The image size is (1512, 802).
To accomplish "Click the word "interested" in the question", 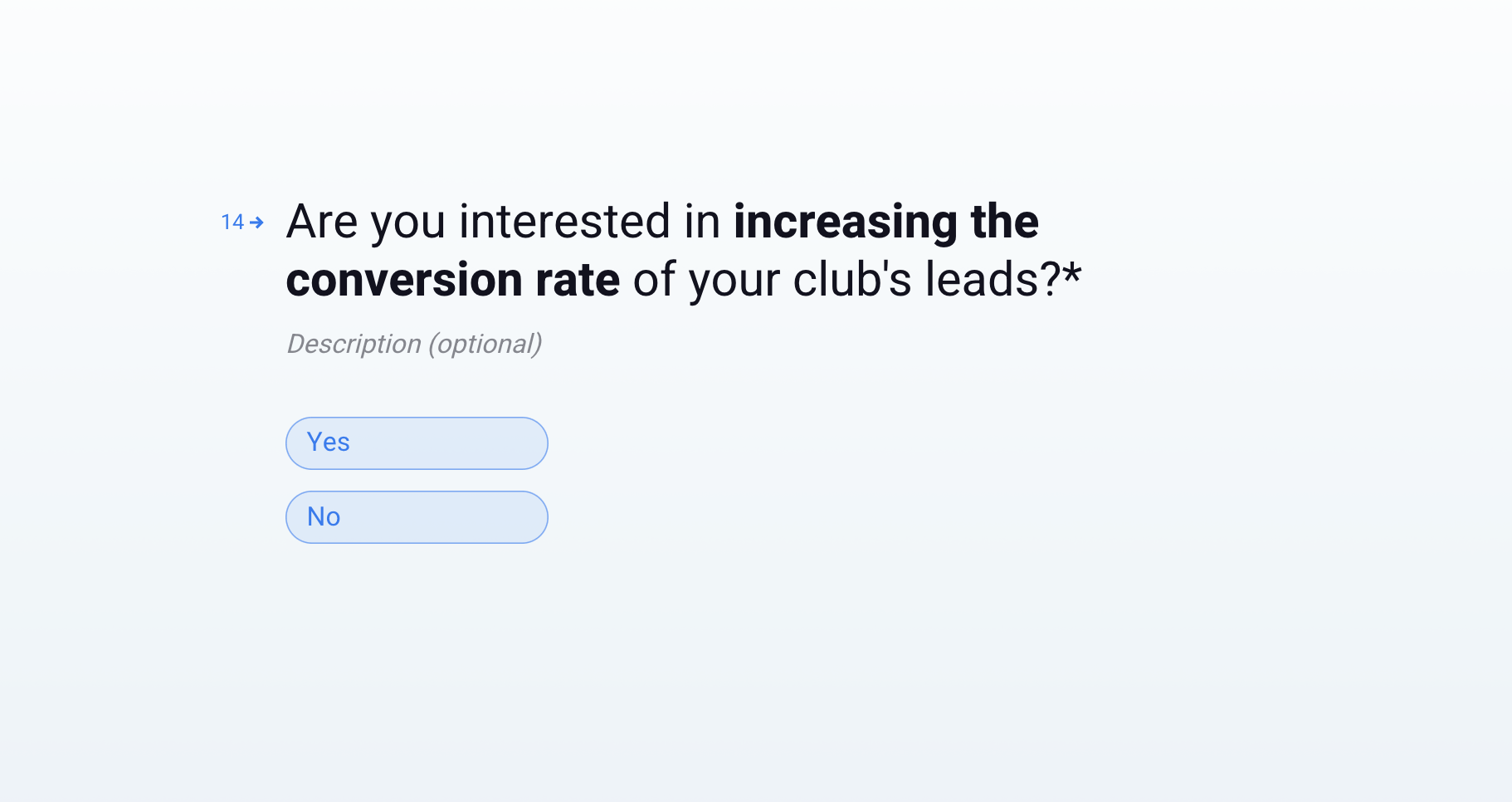I will click(564, 222).
